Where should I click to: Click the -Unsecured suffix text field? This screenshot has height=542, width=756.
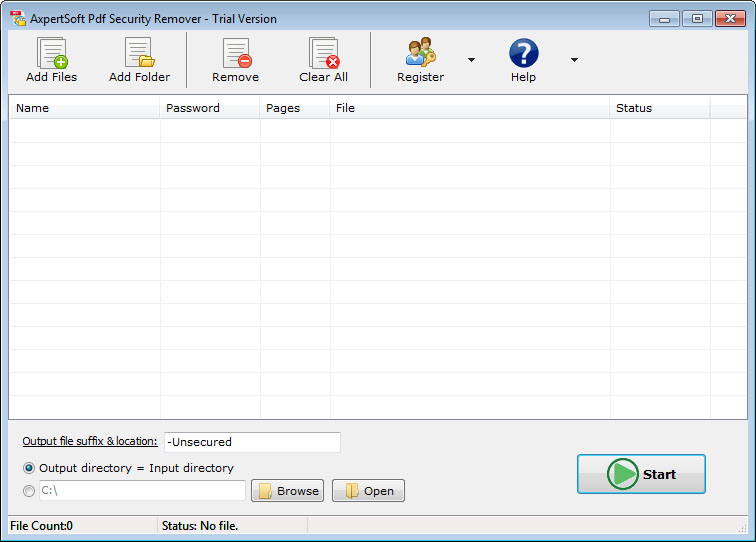coord(252,442)
